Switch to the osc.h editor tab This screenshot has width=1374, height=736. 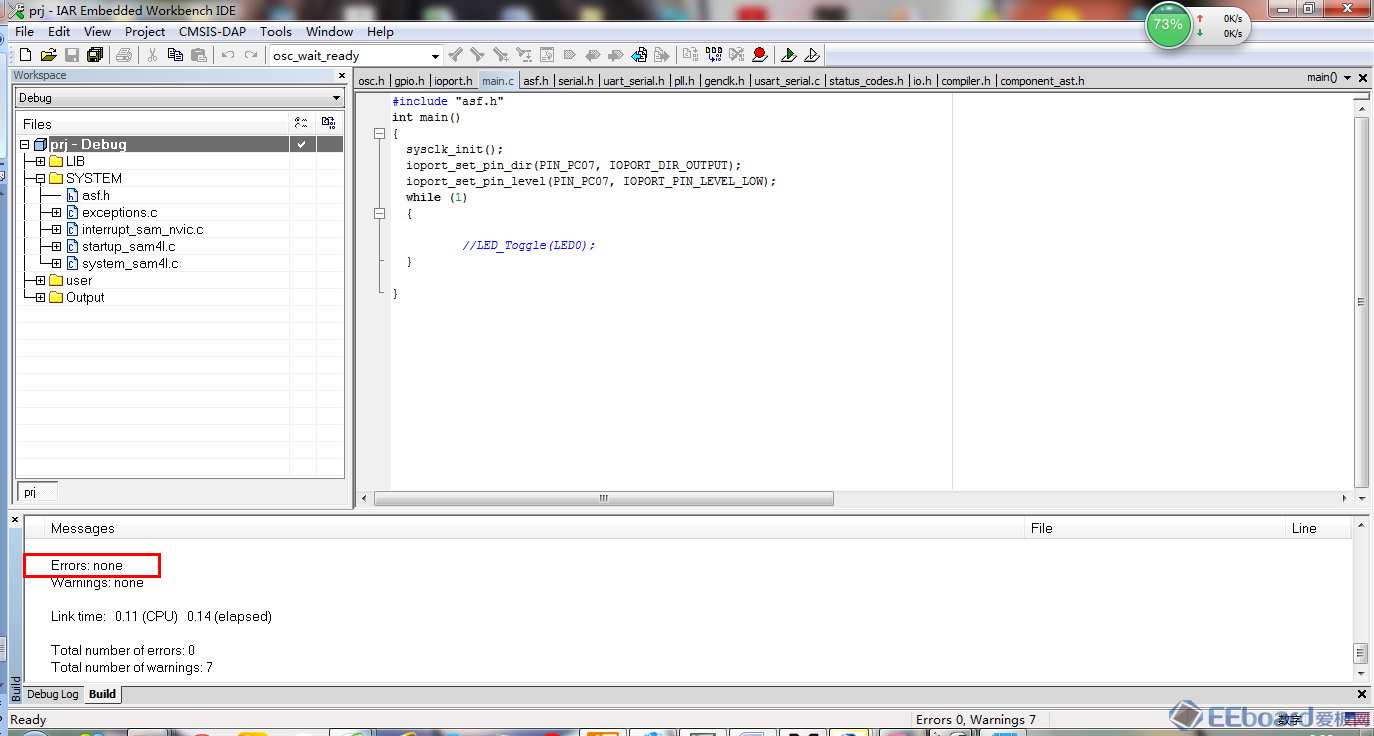371,81
